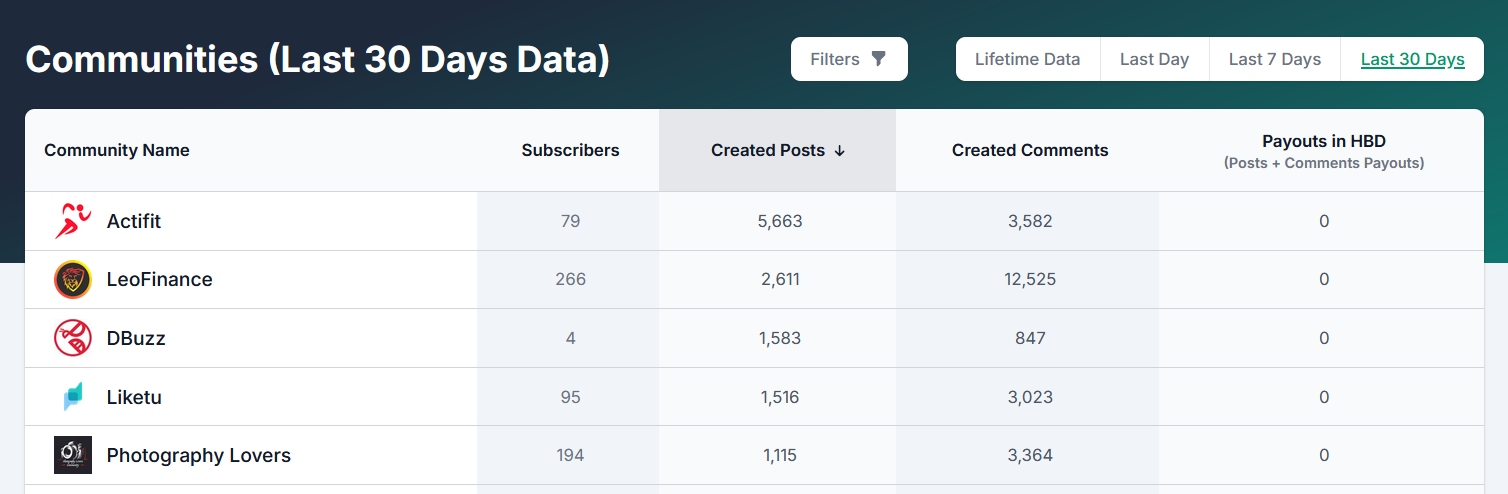Click the Actifit payout value 0
The height and width of the screenshot is (494, 1508).
click(1324, 221)
